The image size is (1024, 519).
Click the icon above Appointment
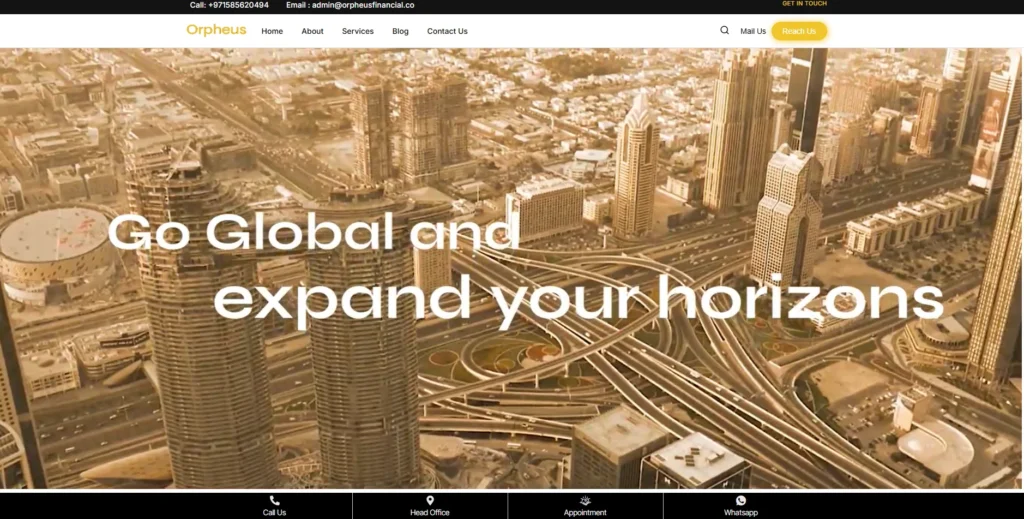pos(585,501)
